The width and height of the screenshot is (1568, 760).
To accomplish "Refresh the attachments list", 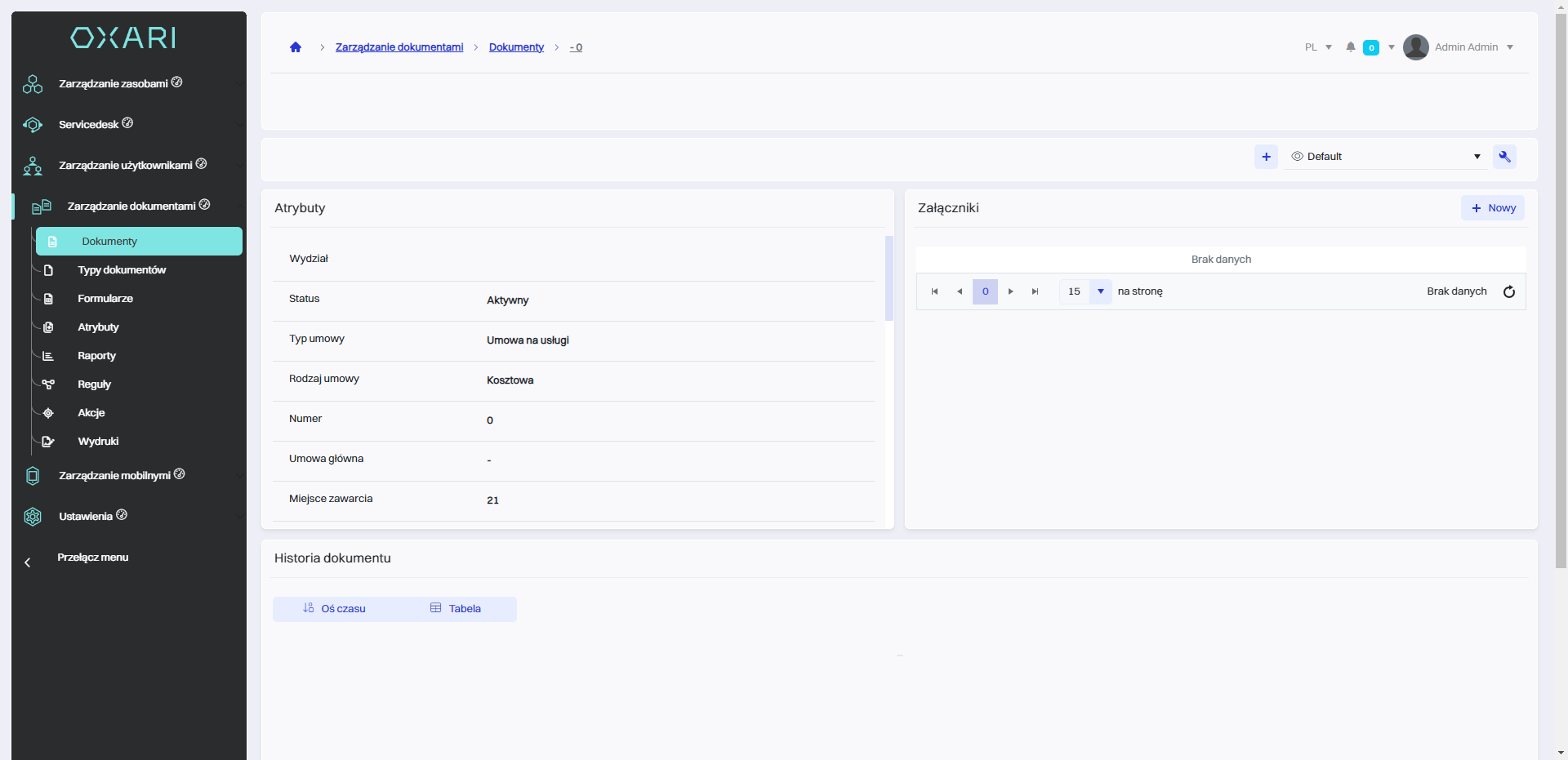I will pyautogui.click(x=1509, y=292).
